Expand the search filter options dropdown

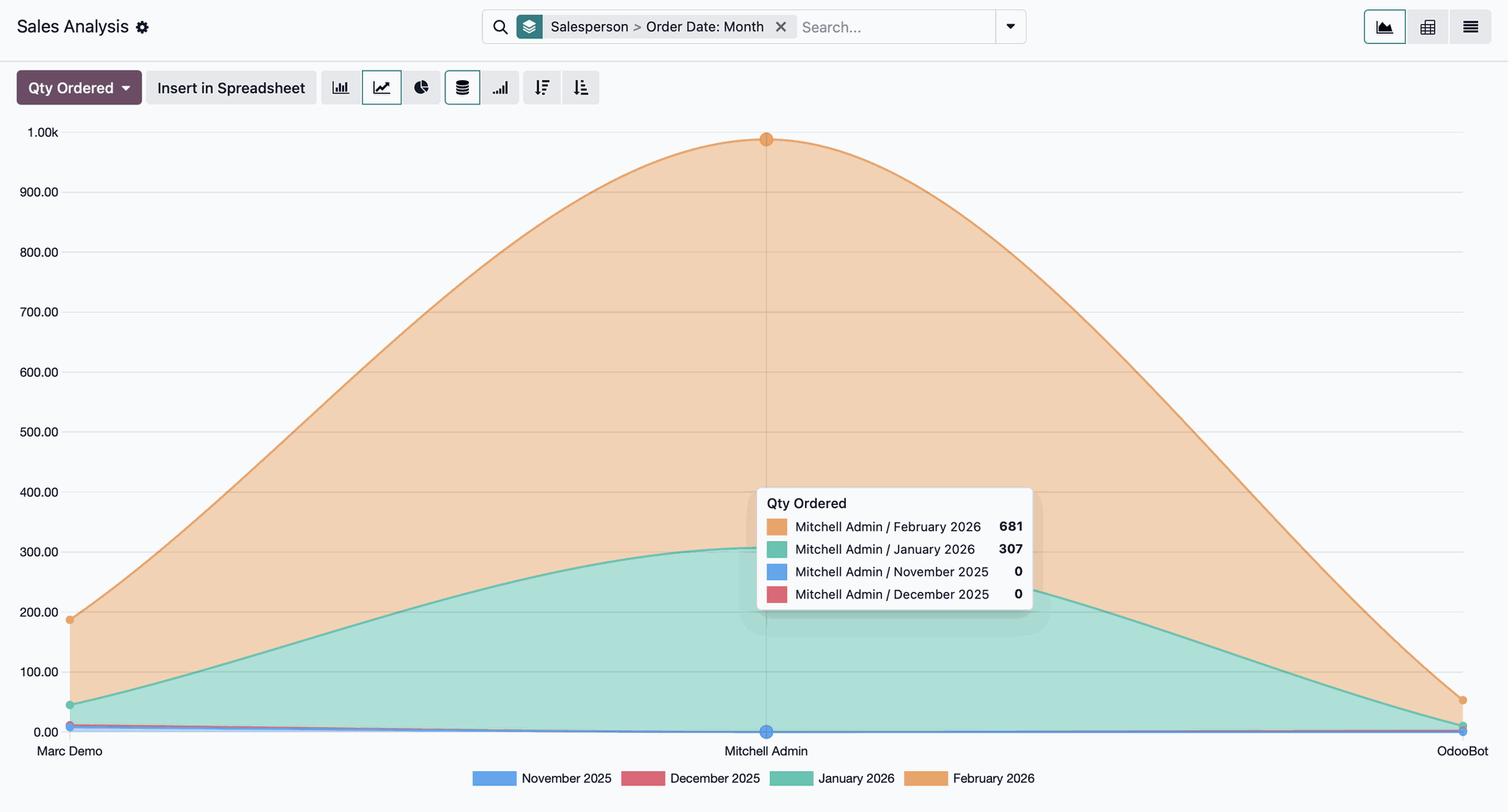coord(1011,27)
